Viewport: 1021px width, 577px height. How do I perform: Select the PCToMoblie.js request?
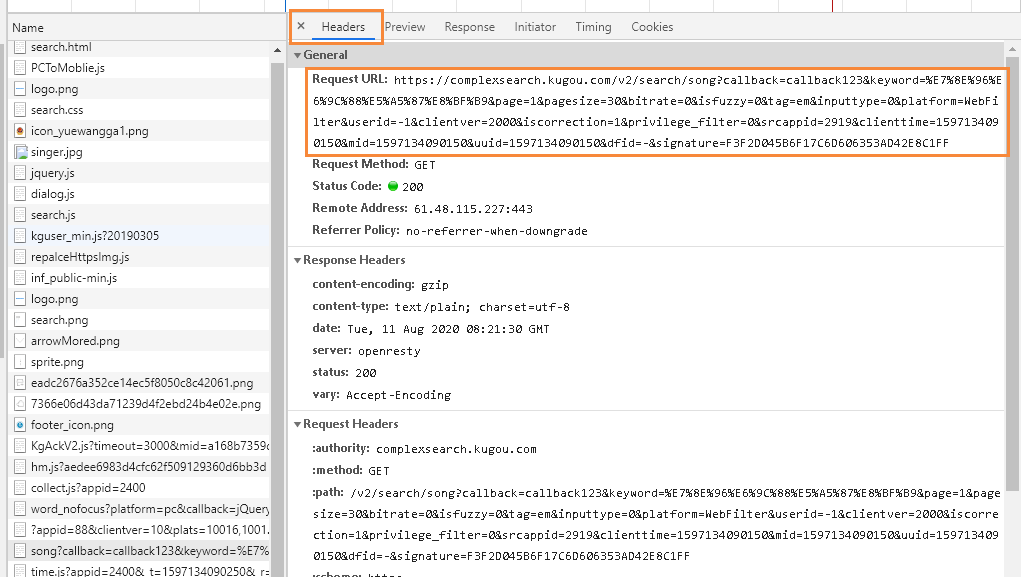[x=139, y=68]
